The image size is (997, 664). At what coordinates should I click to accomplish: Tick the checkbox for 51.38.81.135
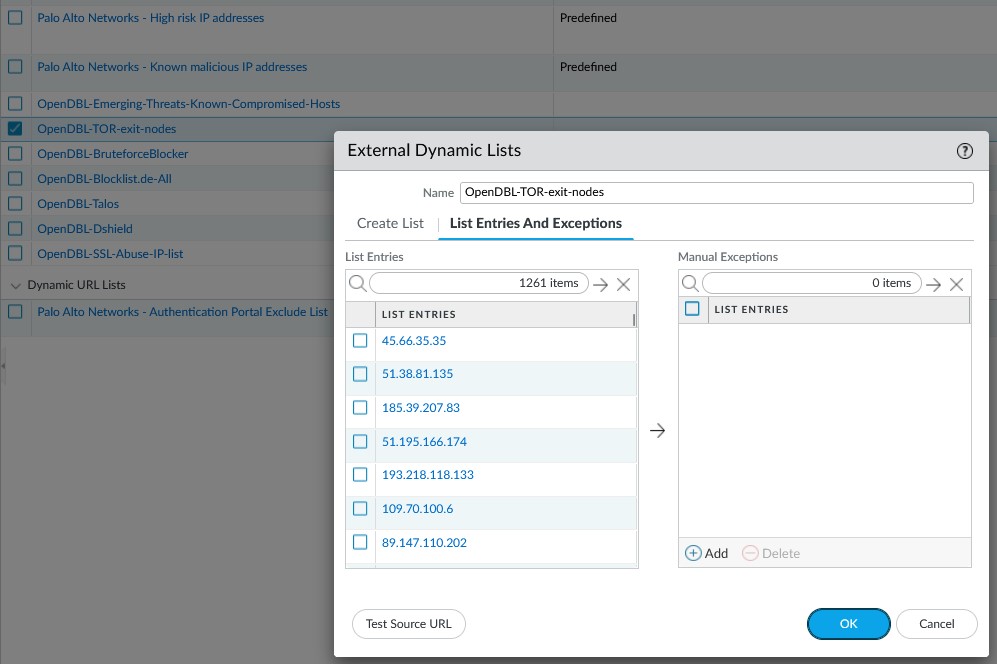pyautogui.click(x=360, y=373)
